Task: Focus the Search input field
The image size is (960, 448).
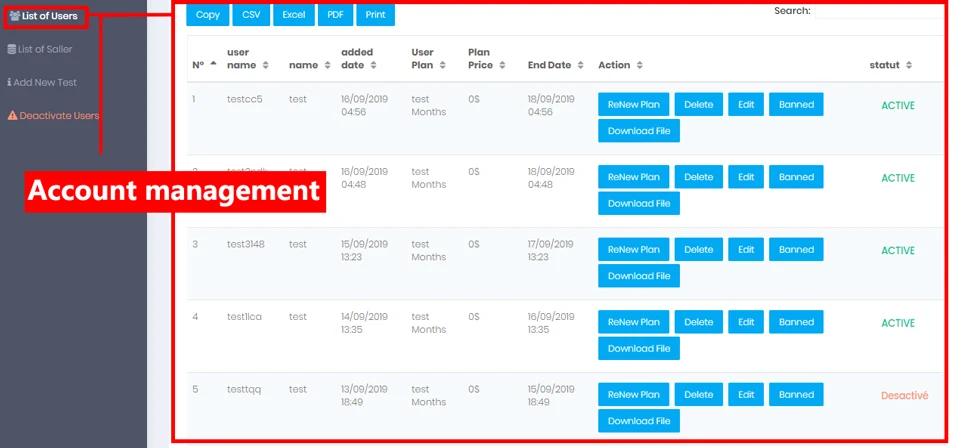Action: (879, 11)
